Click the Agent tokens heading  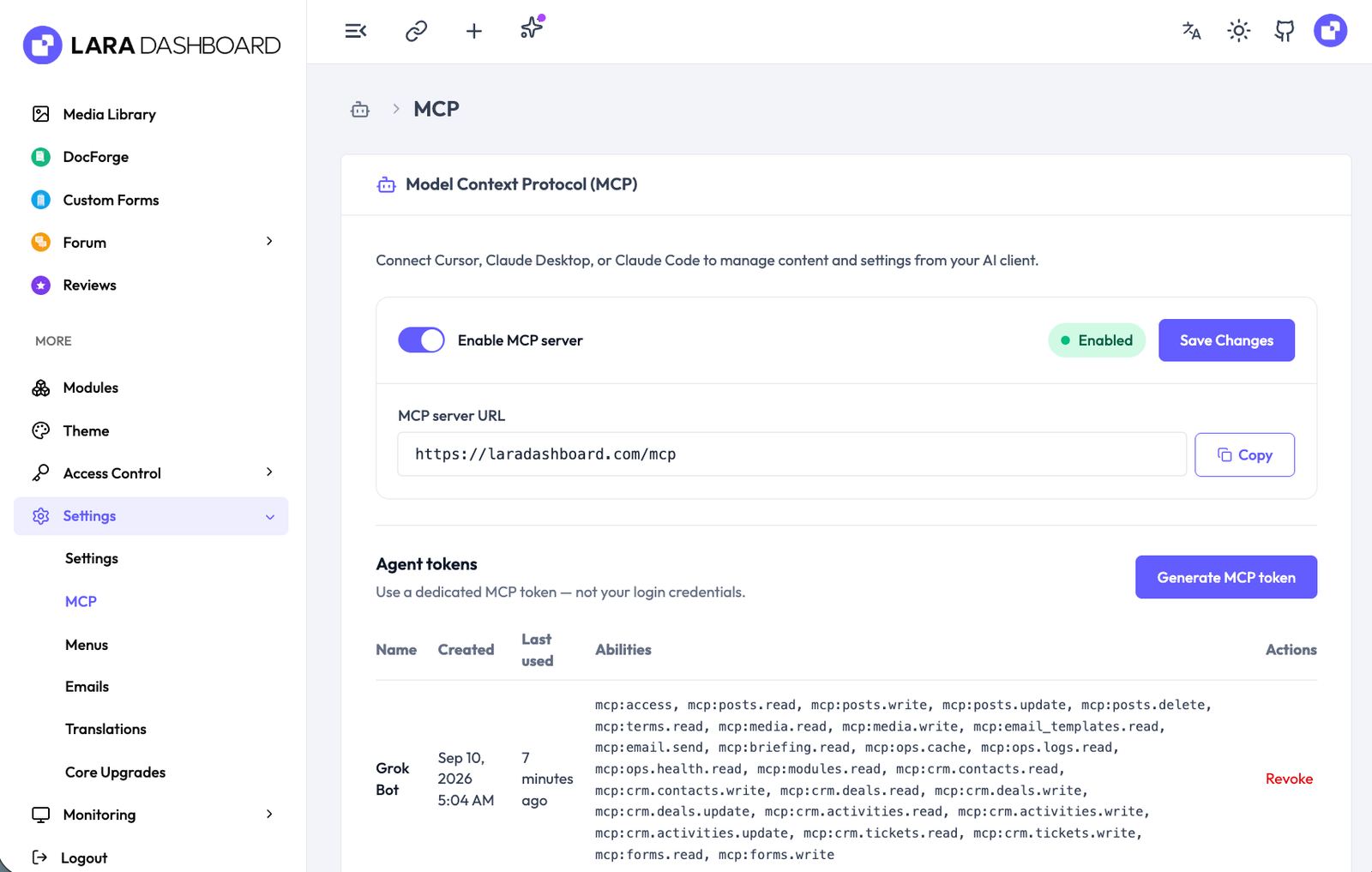click(426, 564)
